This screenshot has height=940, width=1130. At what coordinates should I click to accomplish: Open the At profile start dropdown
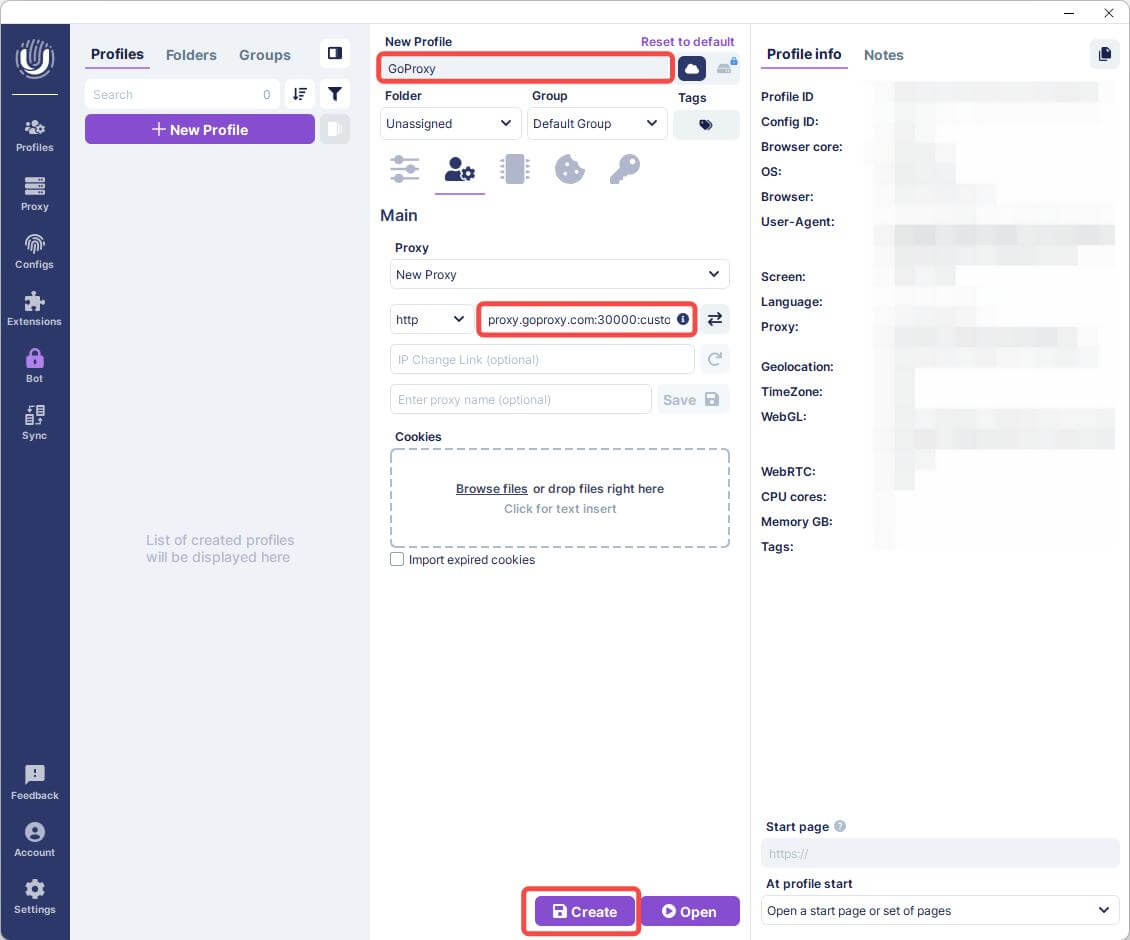click(x=939, y=910)
